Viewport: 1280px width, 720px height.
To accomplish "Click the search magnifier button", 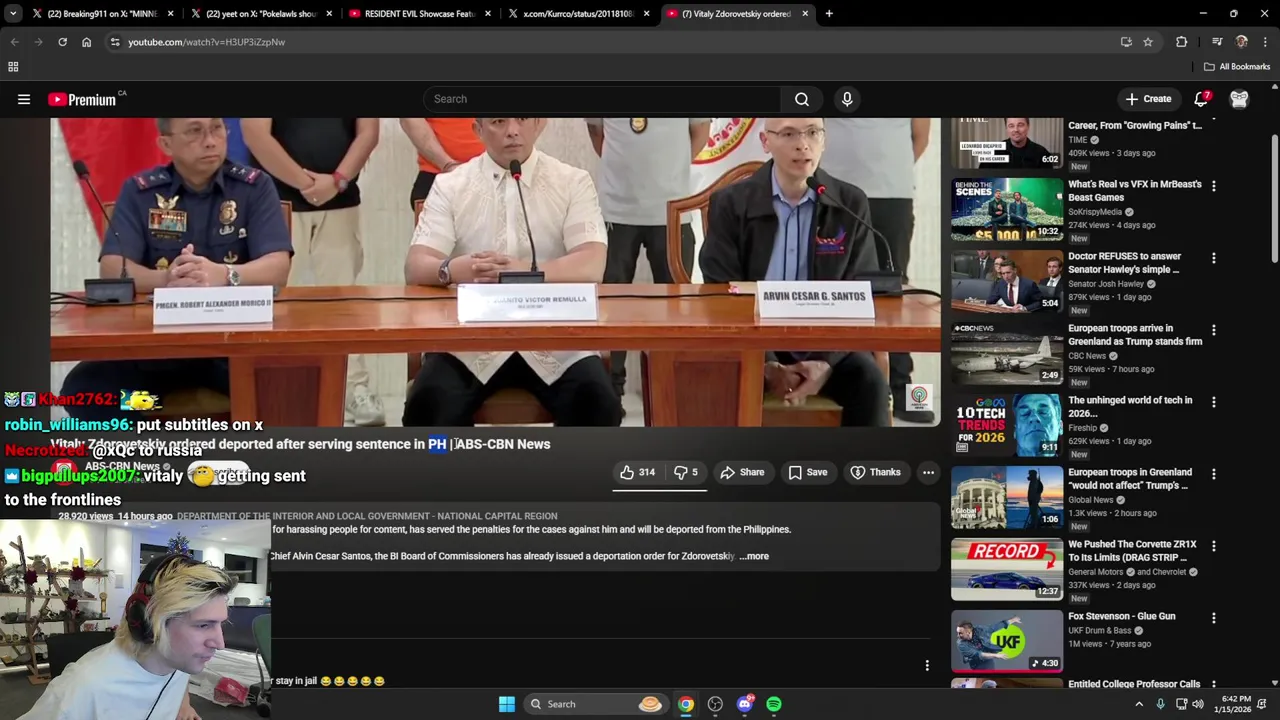I will coord(802,99).
